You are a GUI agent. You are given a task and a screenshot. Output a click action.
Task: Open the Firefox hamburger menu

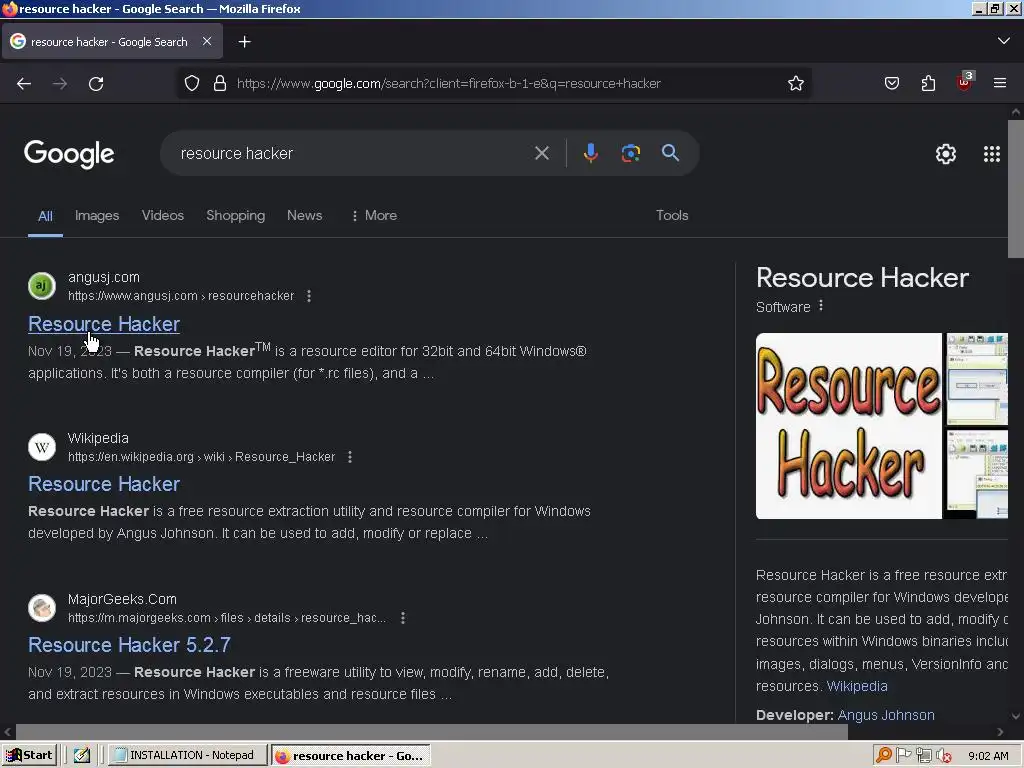pyautogui.click(x=1000, y=84)
